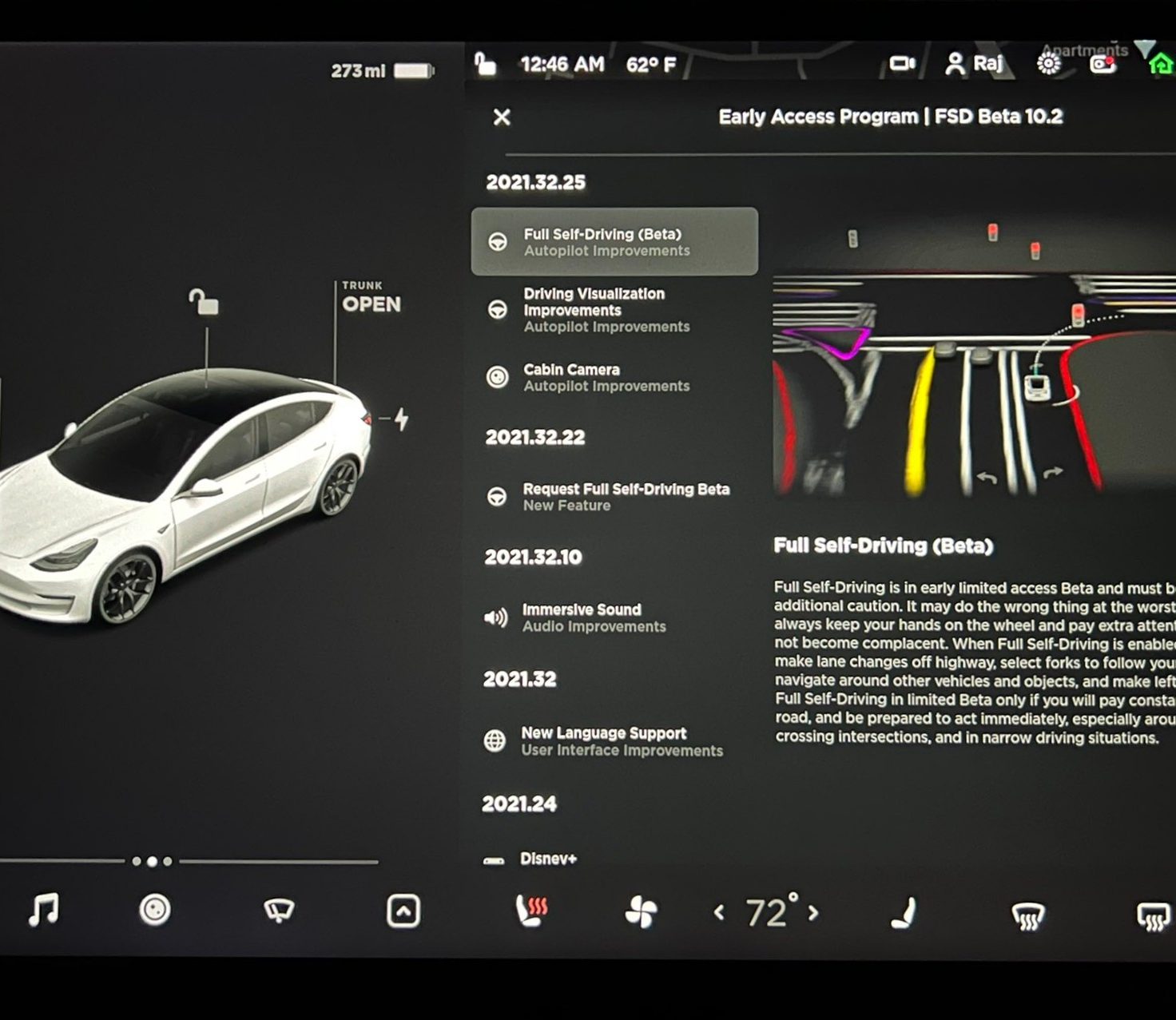Select the Cabin Camera release note
This screenshot has height=1020, width=1176.
pos(615,377)
